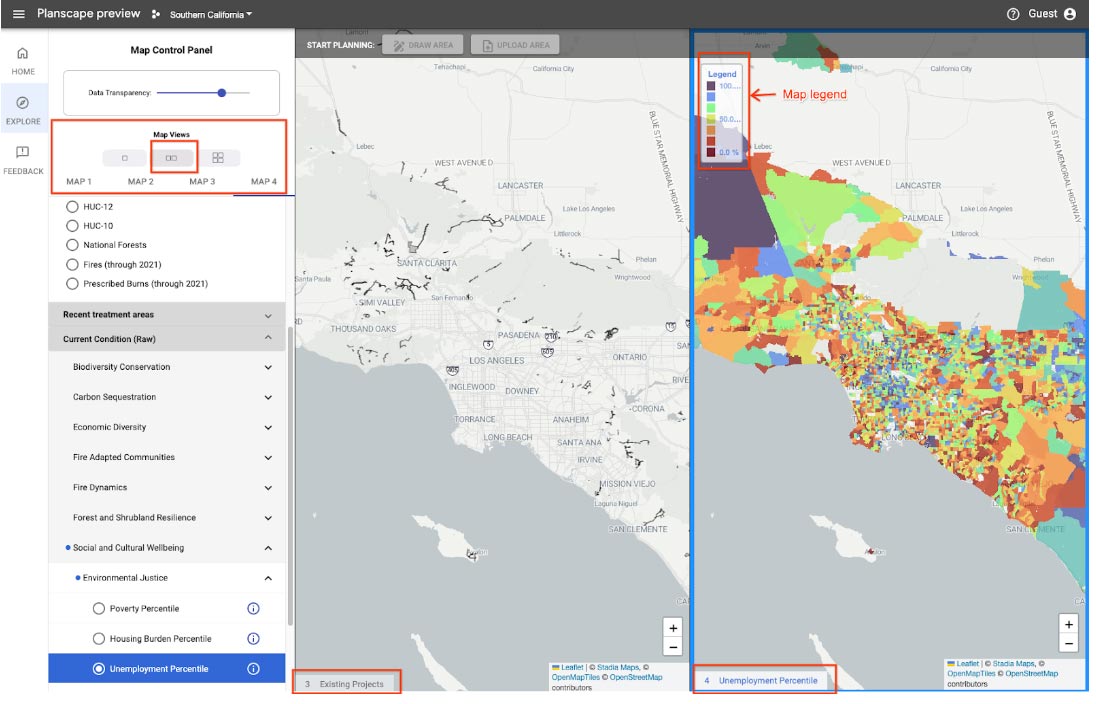Choose the Housing Burden Percentile layer
The height and width of the screenshot is (704, 1096).
coord(99,639)
